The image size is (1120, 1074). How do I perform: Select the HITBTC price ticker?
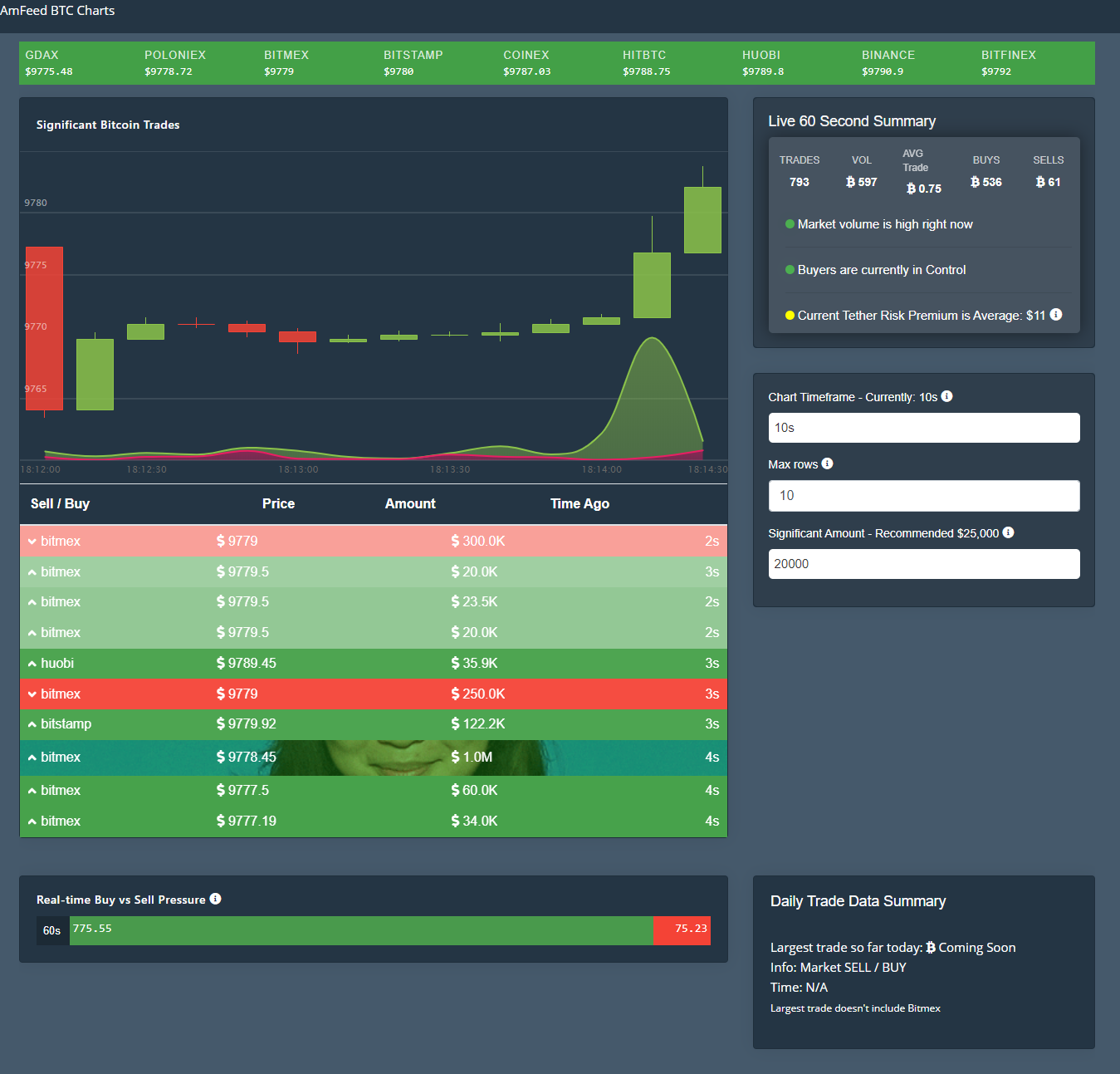[x=647, y=63]
